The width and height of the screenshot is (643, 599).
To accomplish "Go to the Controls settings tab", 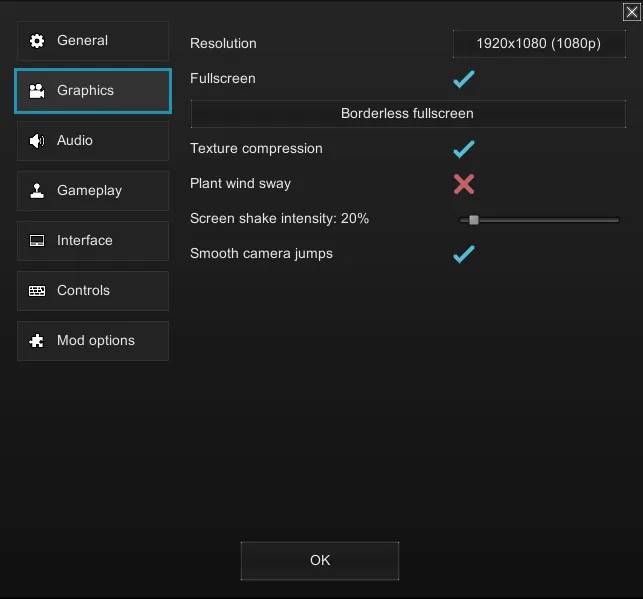I will click(x=92, y=291).
